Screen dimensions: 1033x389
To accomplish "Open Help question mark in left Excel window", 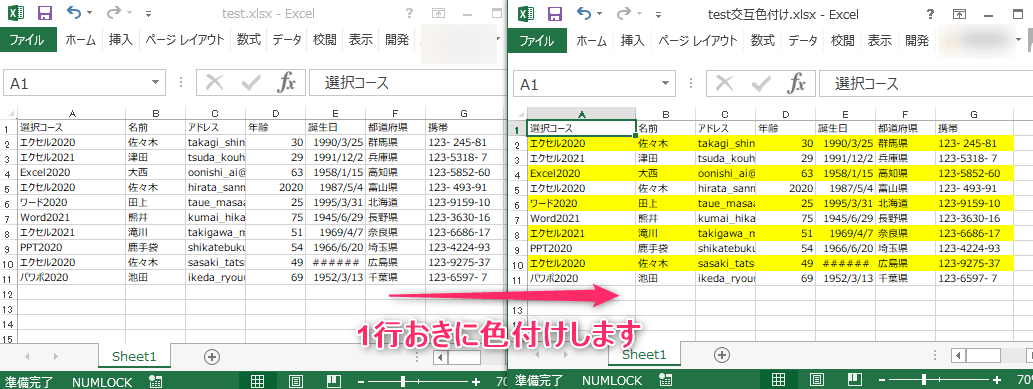I will click(410, 14).
